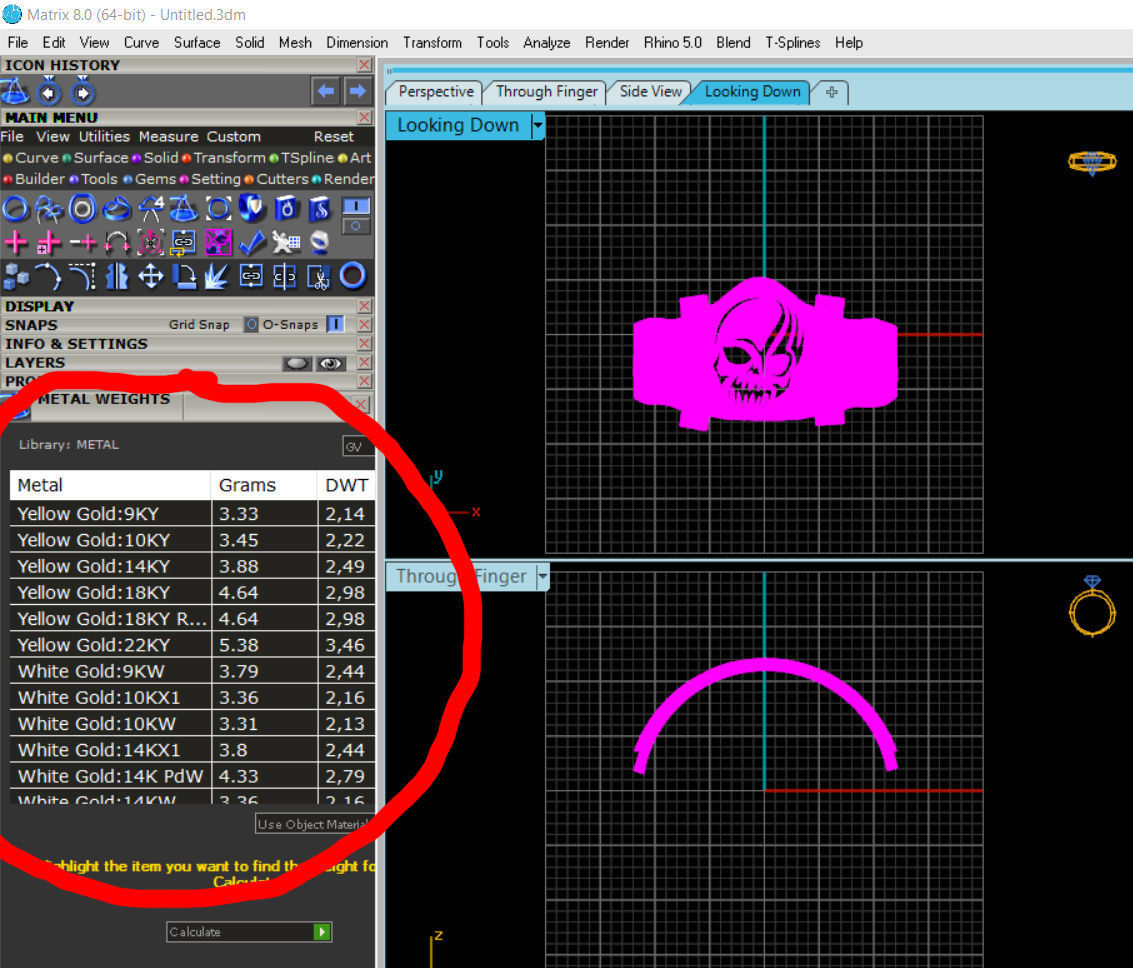This screenshot has width=1133, height=968.
Task: Click the white gem ring render icon
Action: tap(319, 242)
